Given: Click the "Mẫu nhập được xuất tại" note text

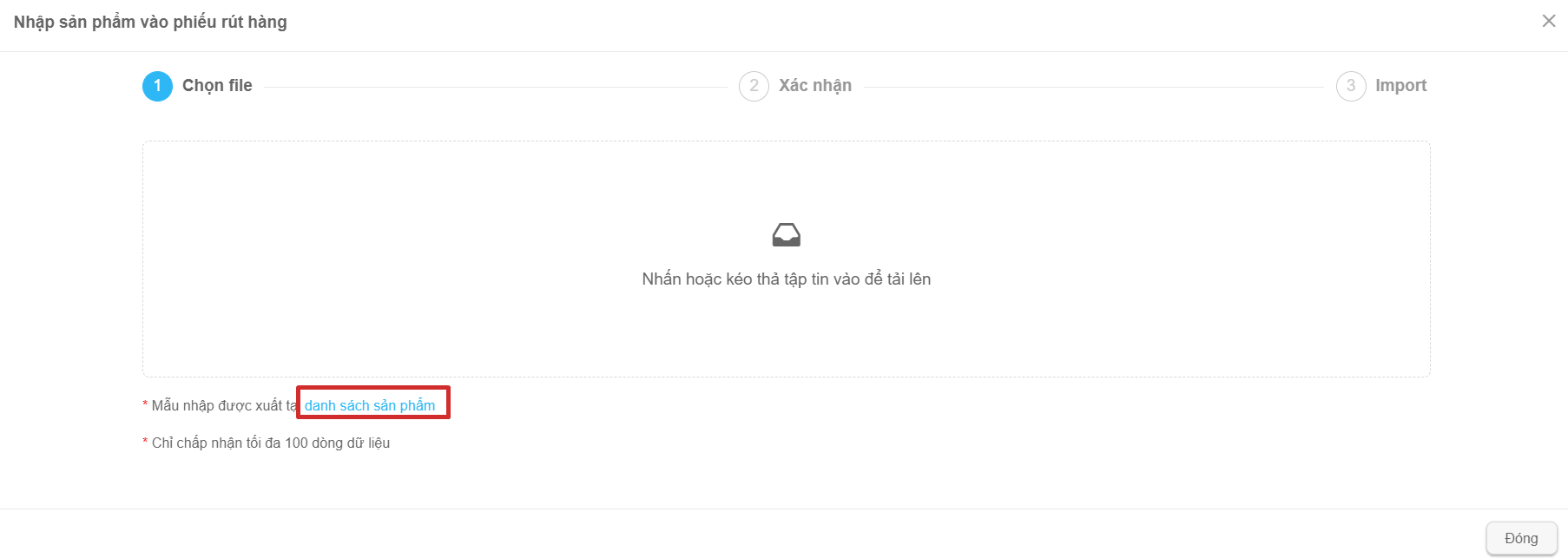Looking at the screenshot, I should click(x=224, y=405).
